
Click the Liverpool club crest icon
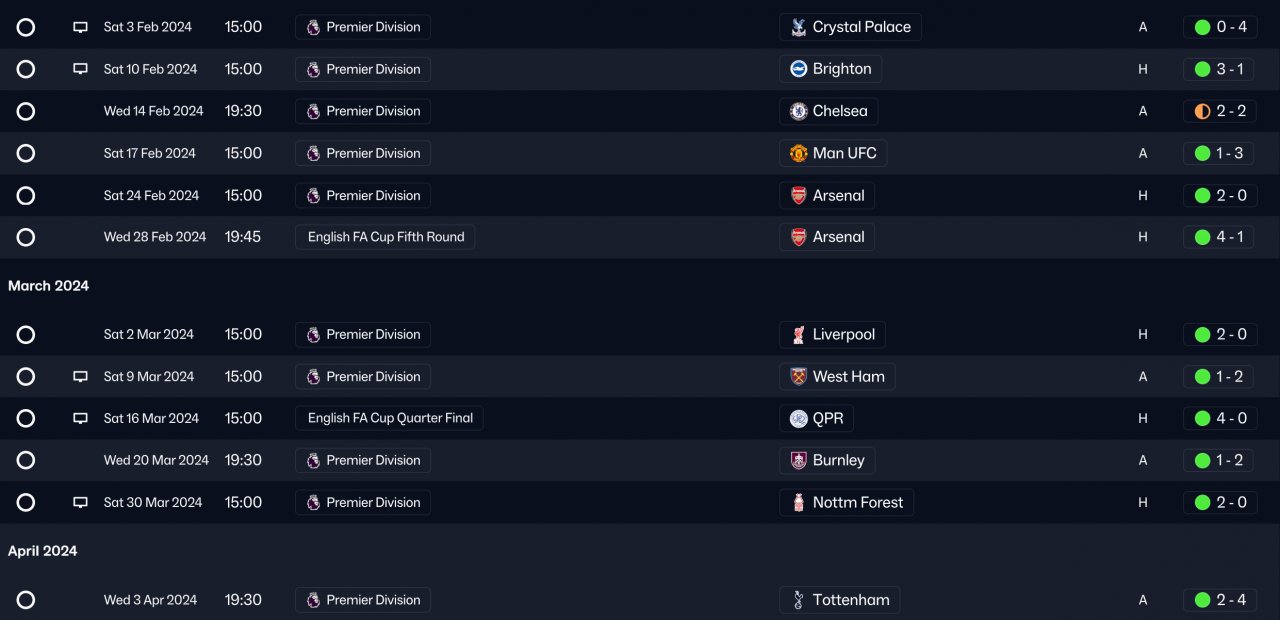click(x=798, y=335)
